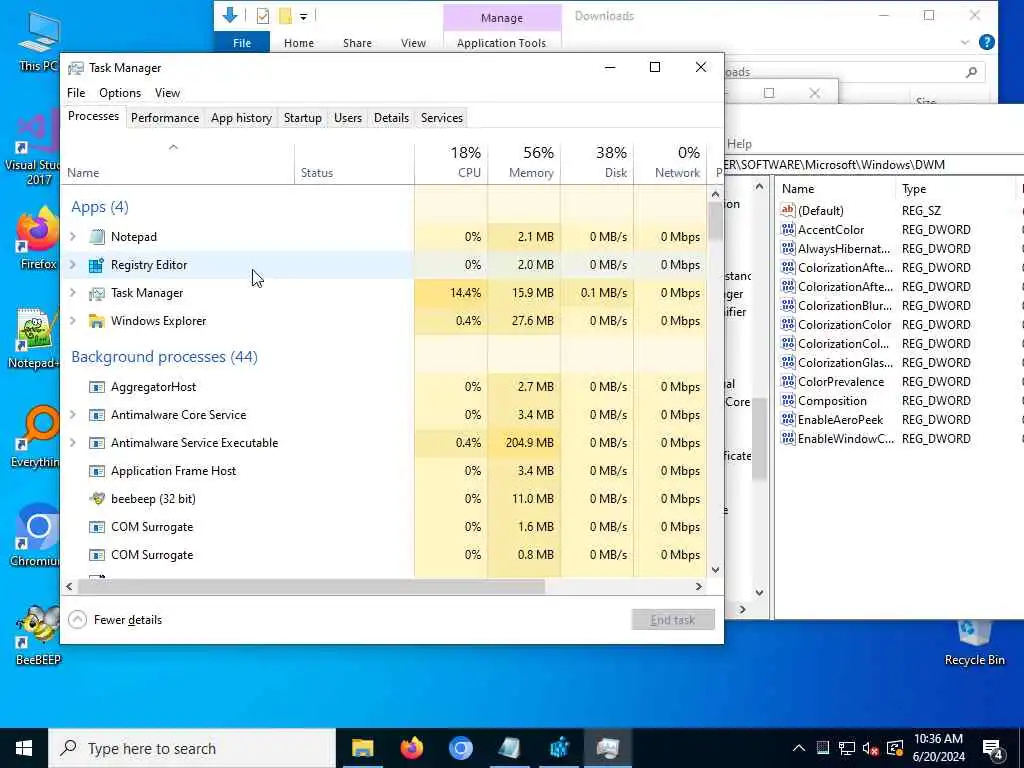The height and width of the screenshot is (768, 1024).
Task: Sort processes by Memory column
Action: tap(524, 162)
